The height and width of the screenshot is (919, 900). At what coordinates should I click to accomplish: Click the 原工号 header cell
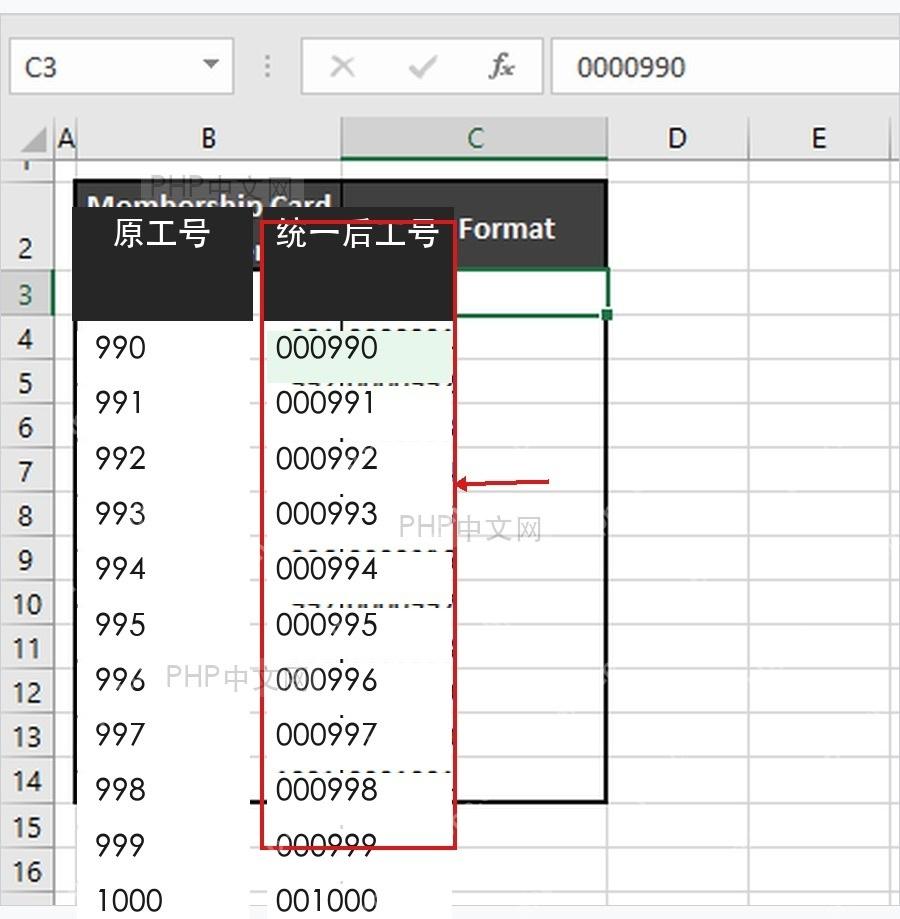(162, 264)
